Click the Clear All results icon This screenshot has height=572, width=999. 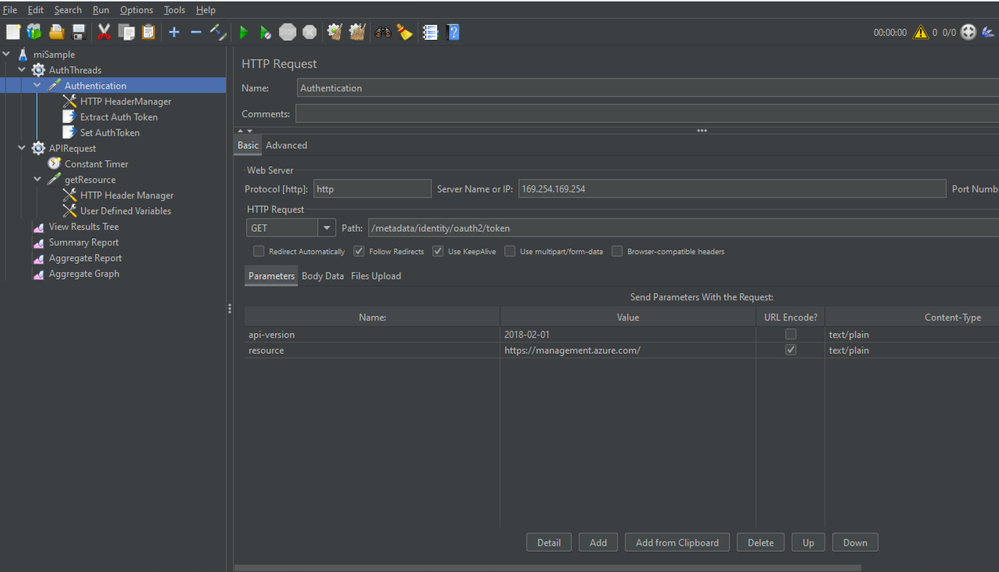click(357, 32)
